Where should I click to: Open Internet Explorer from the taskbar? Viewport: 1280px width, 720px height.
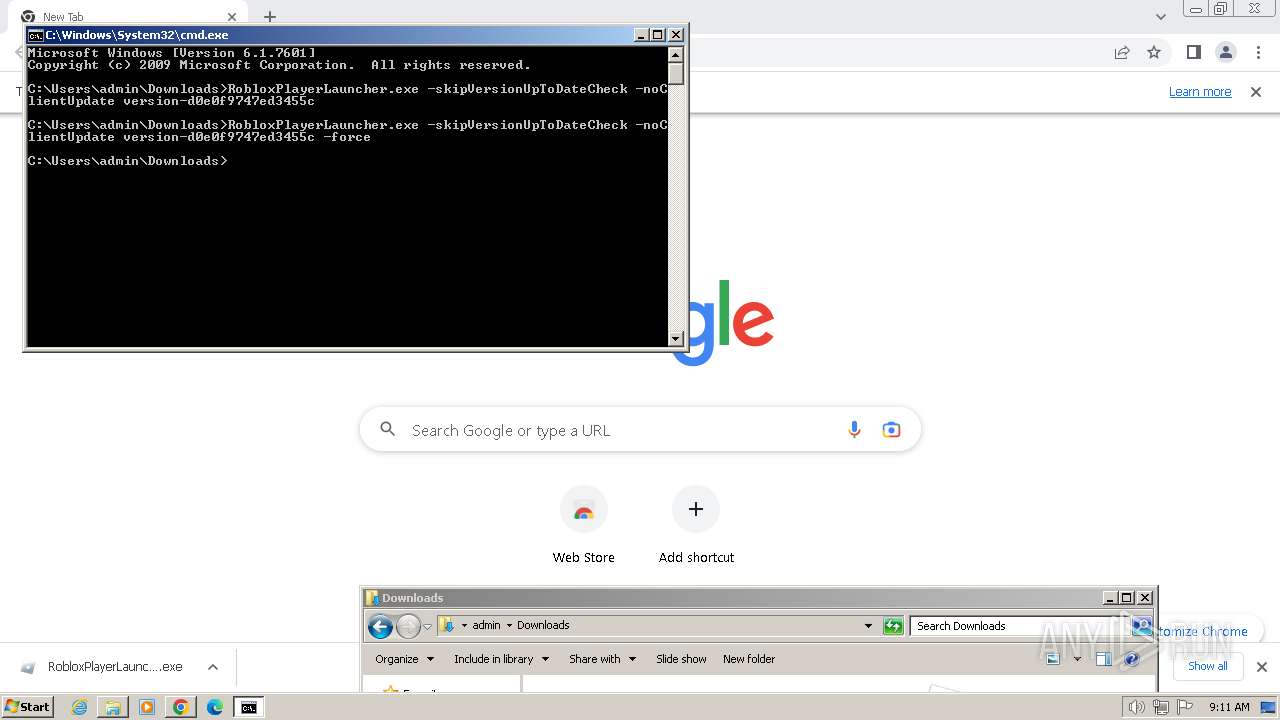80,707
